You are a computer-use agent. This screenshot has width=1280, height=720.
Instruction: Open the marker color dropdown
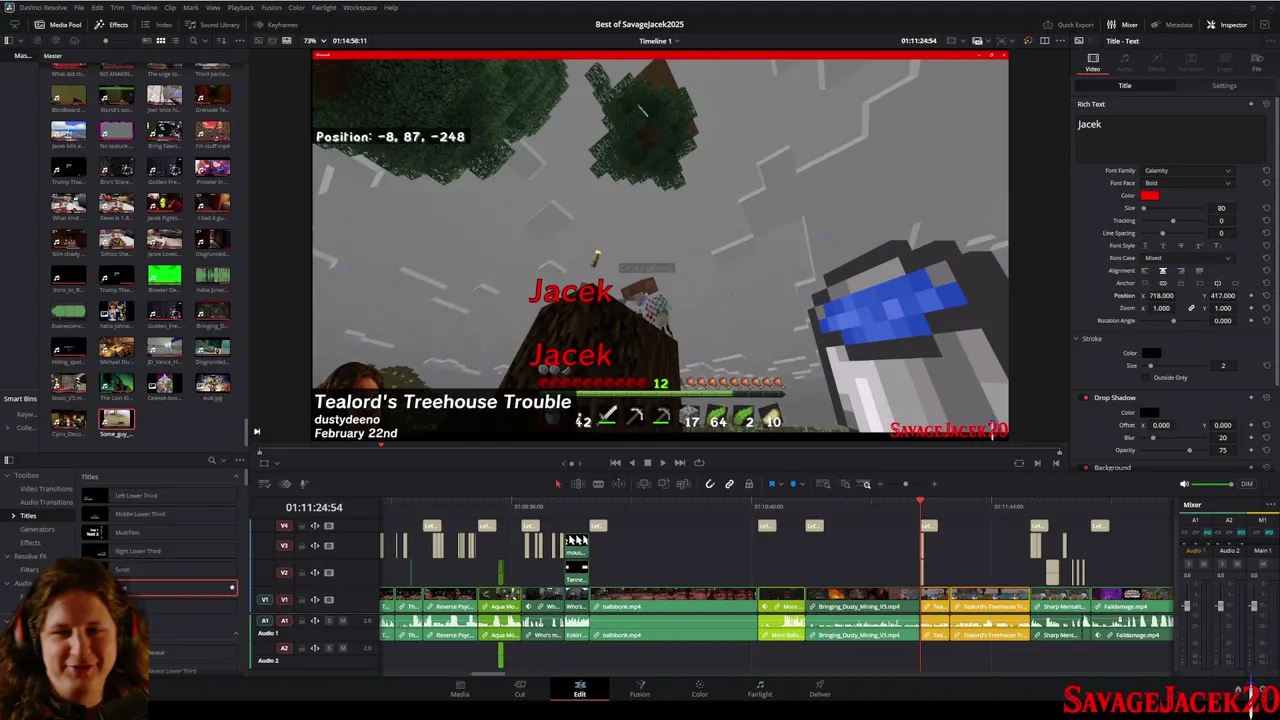coord(802,484)
